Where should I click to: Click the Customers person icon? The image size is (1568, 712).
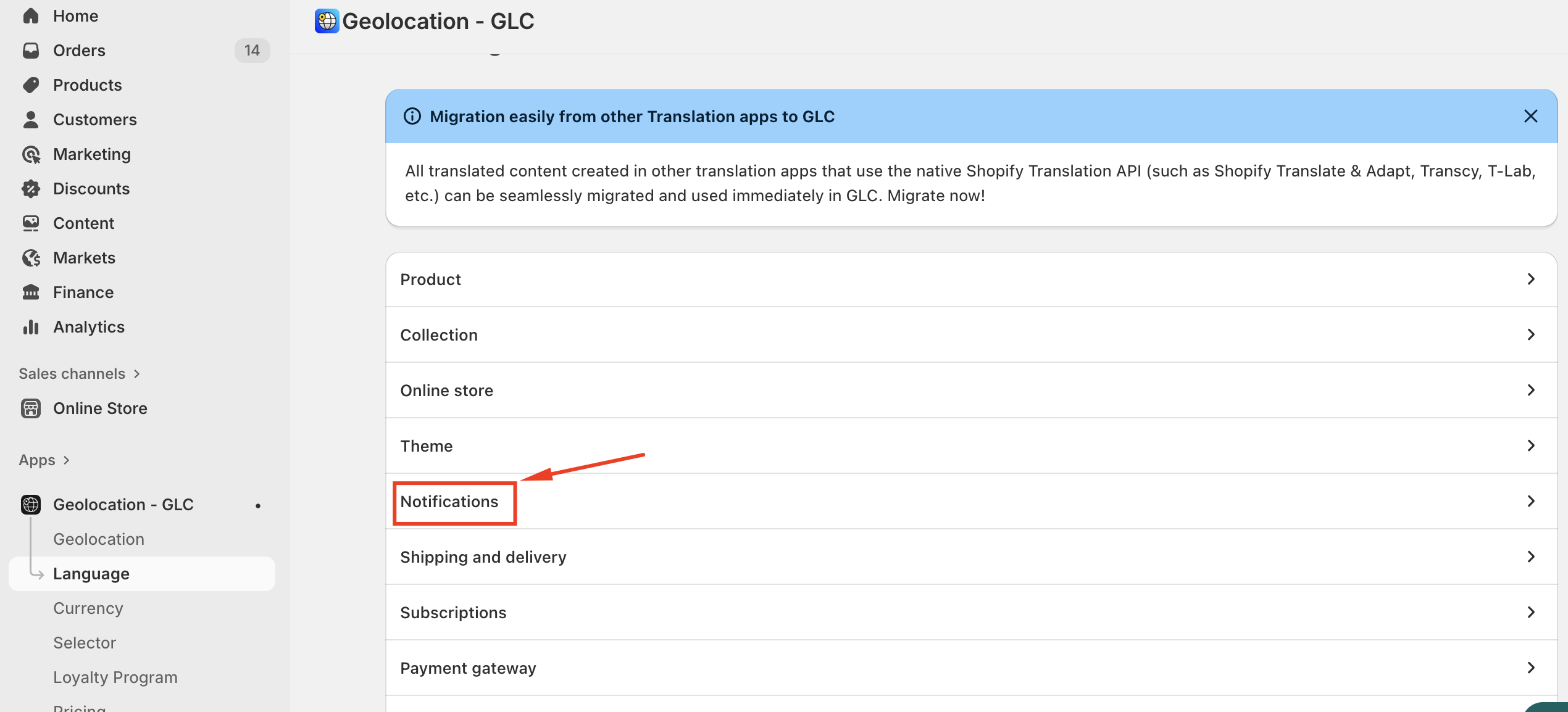click(x=31, y=120)
